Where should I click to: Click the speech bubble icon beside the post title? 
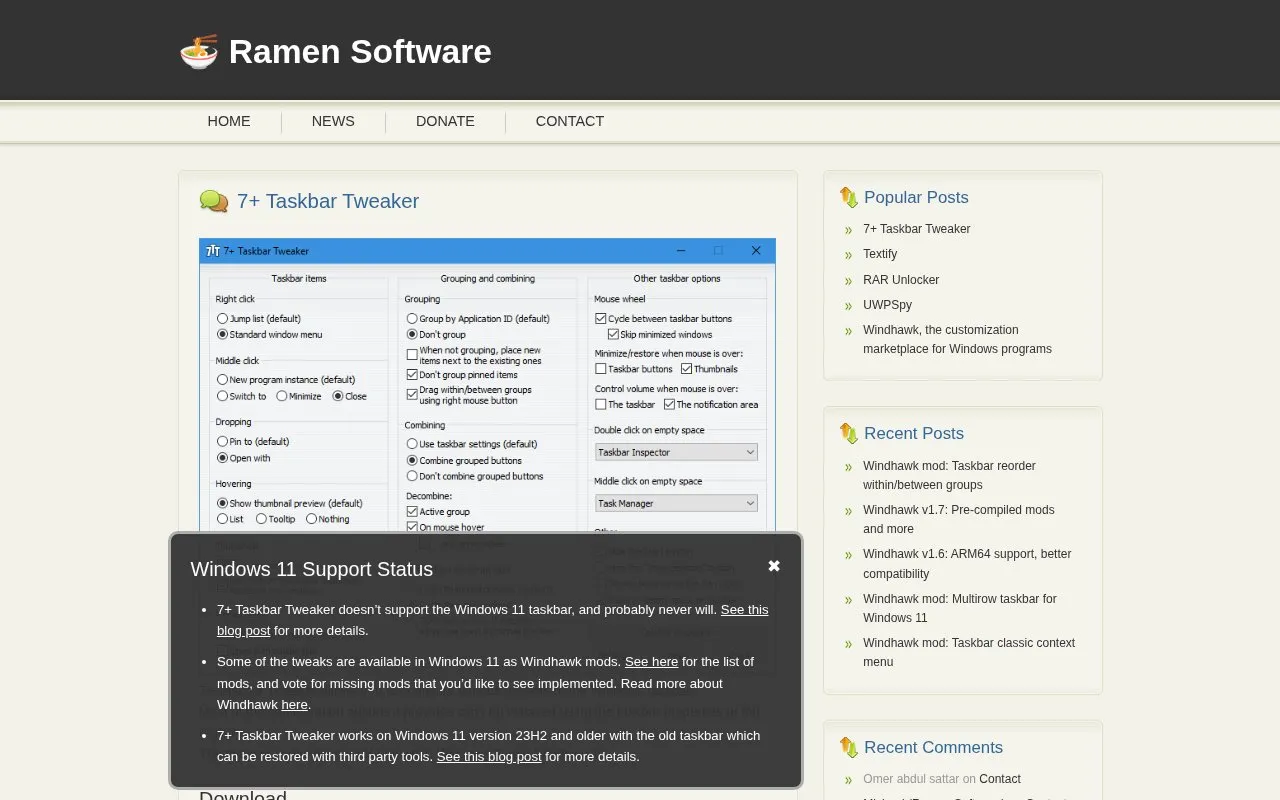point(214,202)
